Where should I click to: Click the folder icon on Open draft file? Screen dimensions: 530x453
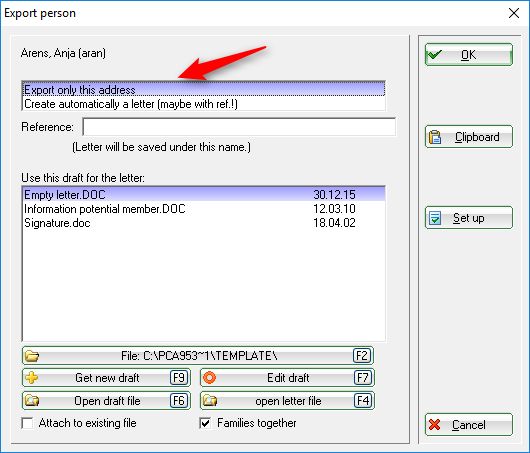[32, 401]
